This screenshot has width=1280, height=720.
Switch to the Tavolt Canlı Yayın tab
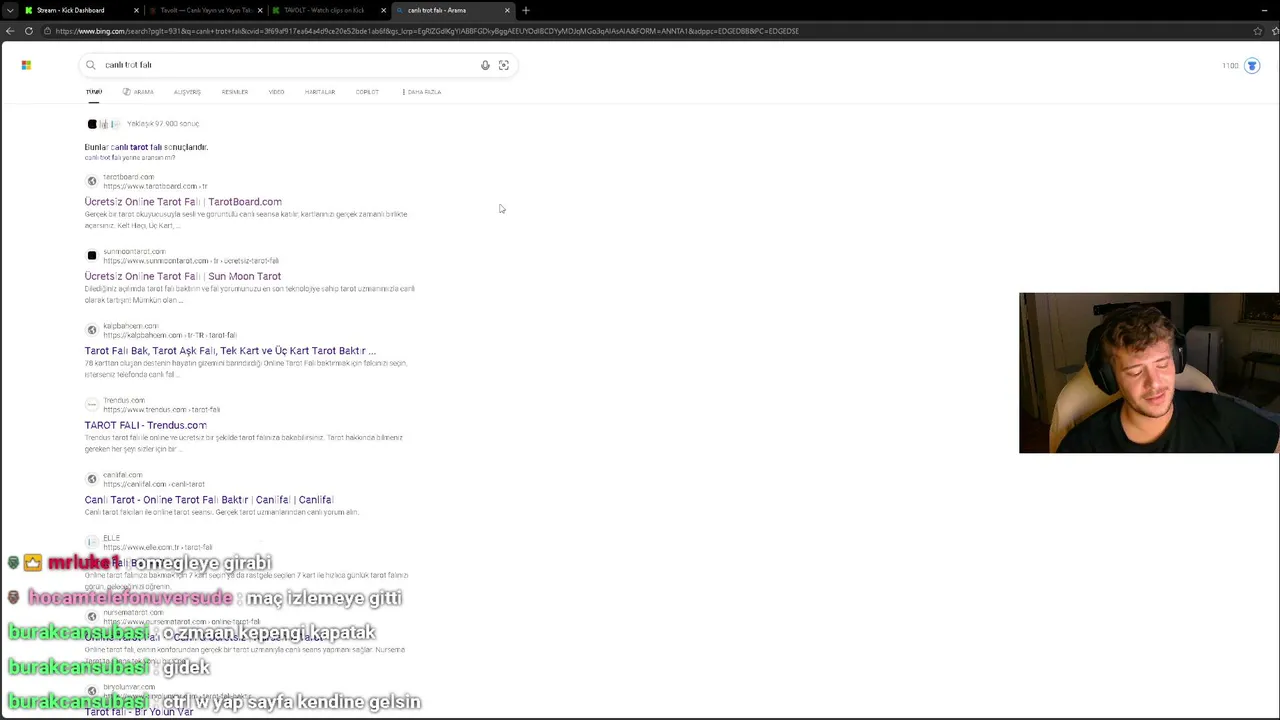(x=206, y=10)
